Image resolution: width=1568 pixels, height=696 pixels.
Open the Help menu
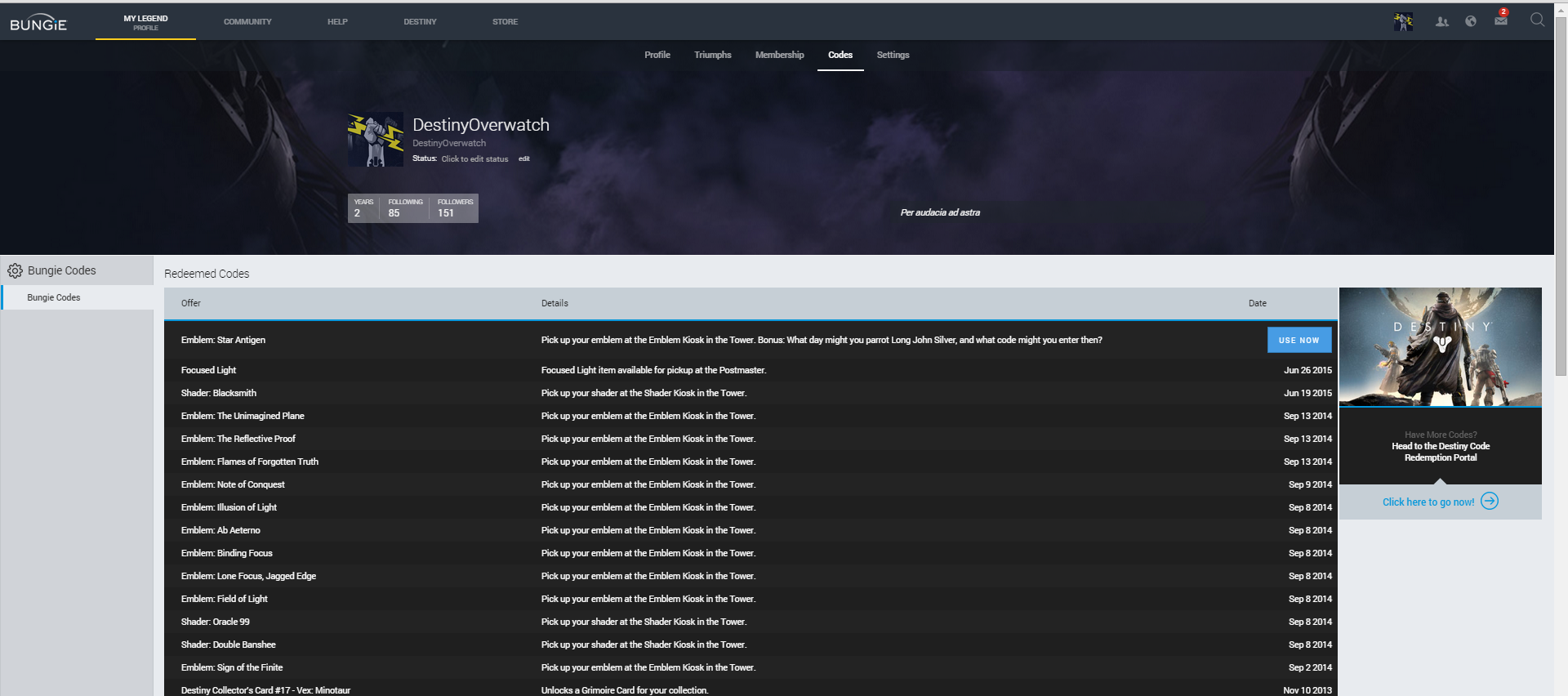(x=337, y=22)
